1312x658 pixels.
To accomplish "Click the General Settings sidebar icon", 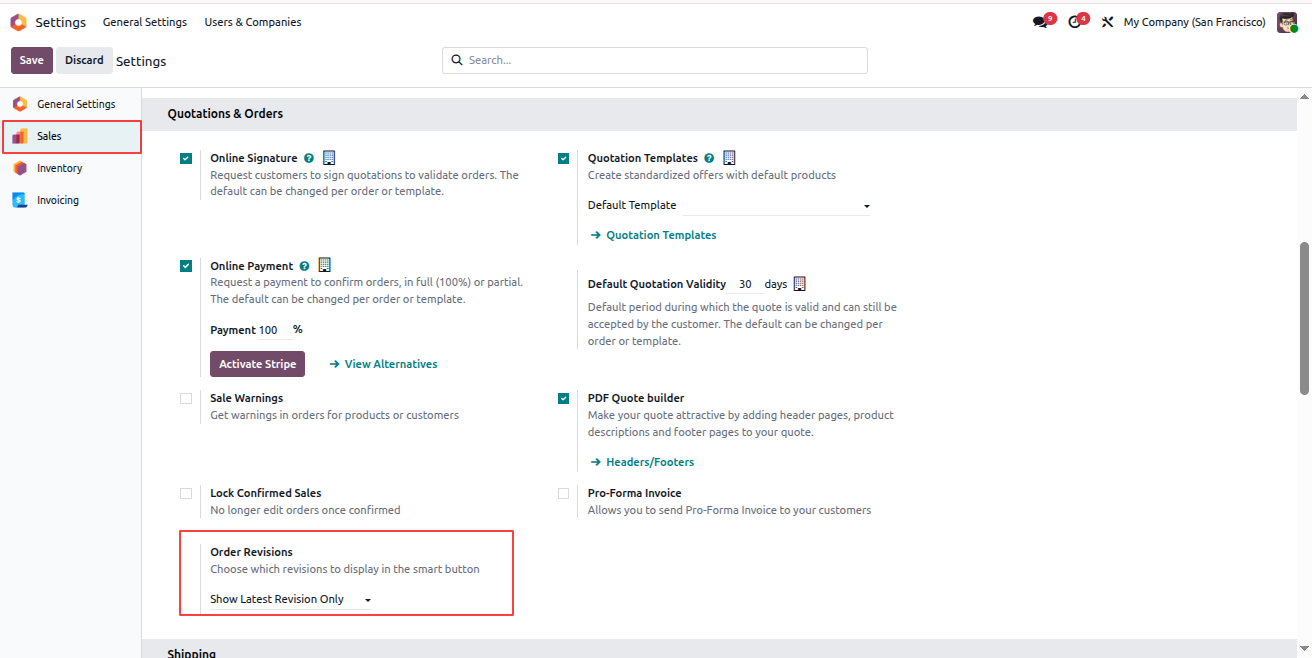I will pos(20,104).
